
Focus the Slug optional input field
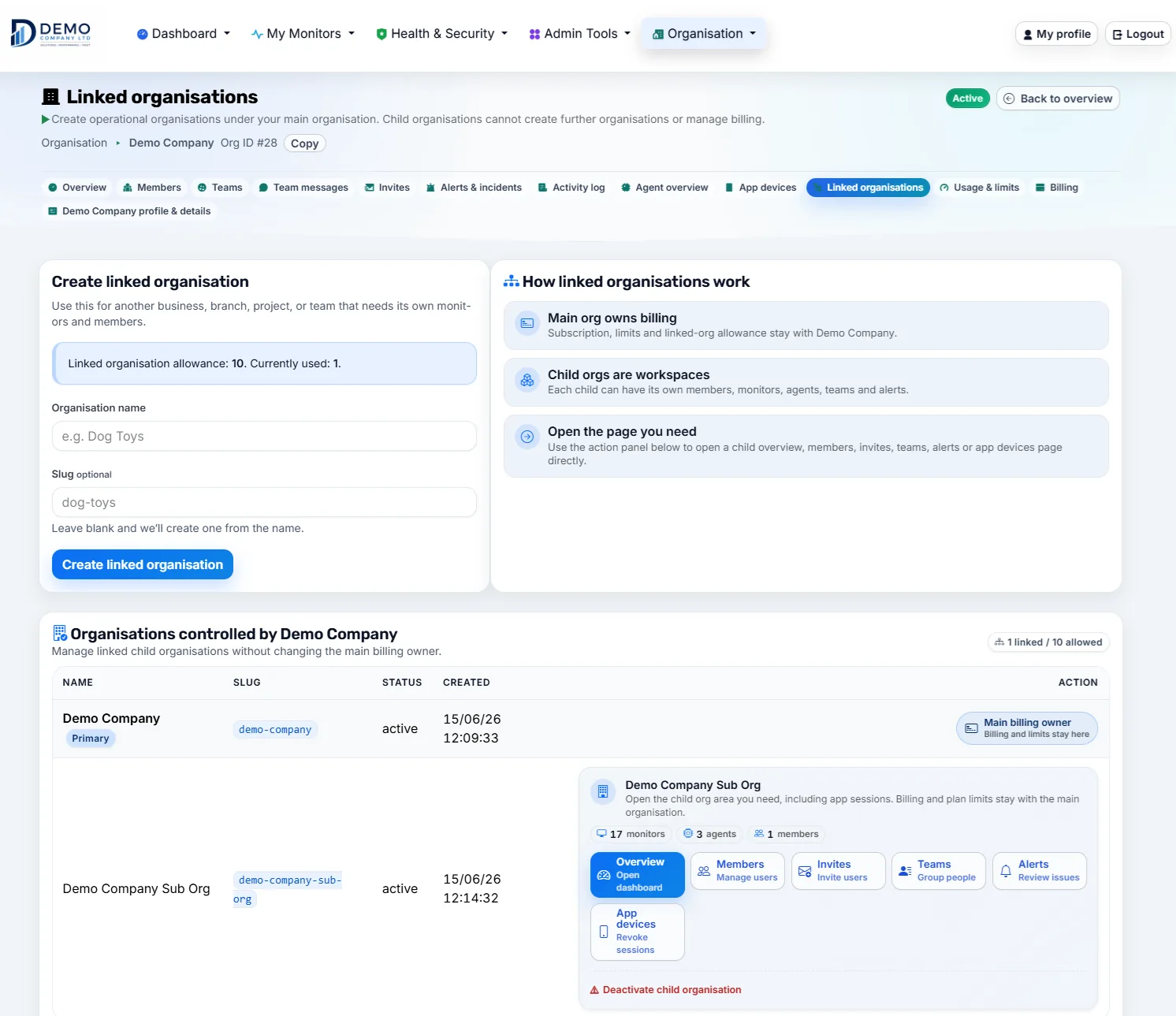[264, 502]
